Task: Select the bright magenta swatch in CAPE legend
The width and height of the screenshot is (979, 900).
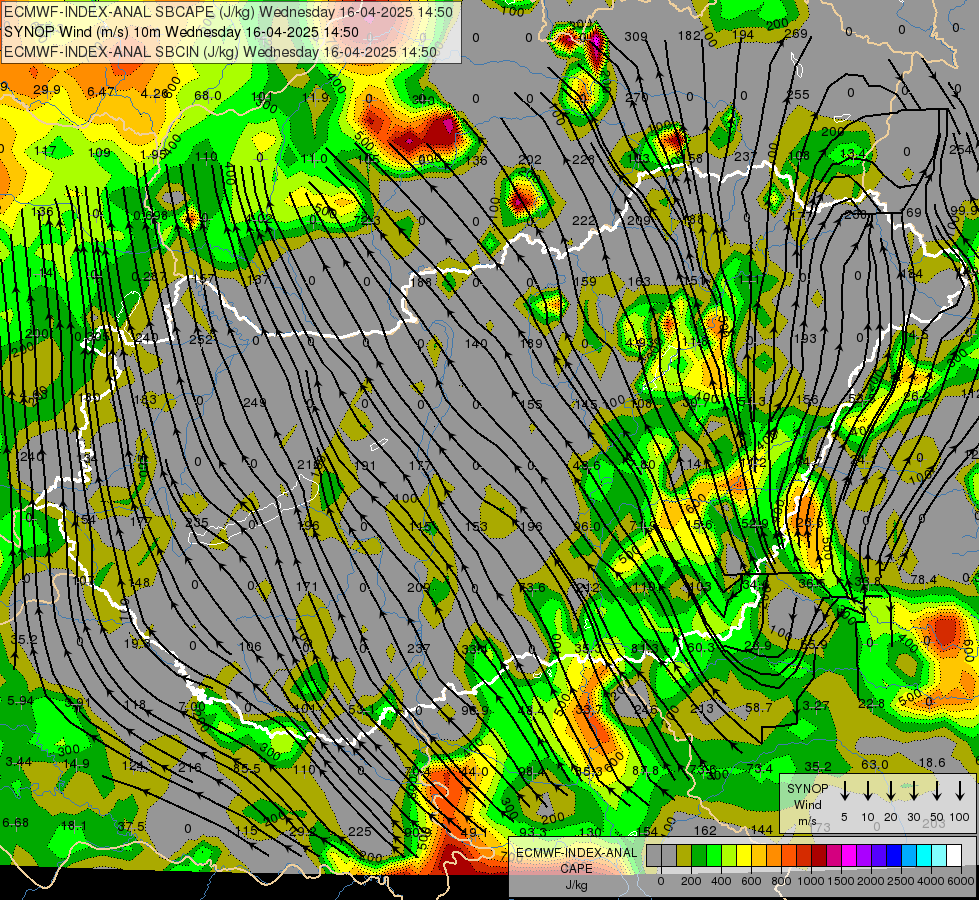Action: tap(849, 856)
